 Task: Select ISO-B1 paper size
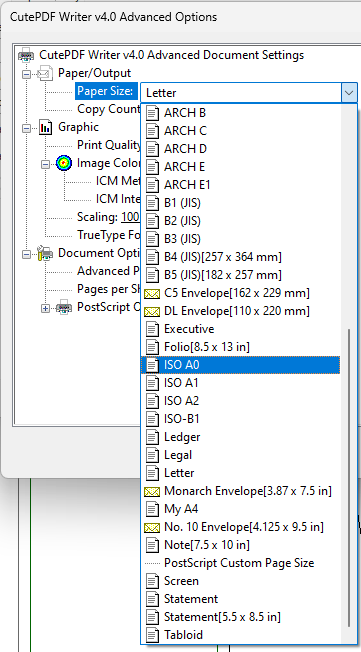(x=240, y=419)
